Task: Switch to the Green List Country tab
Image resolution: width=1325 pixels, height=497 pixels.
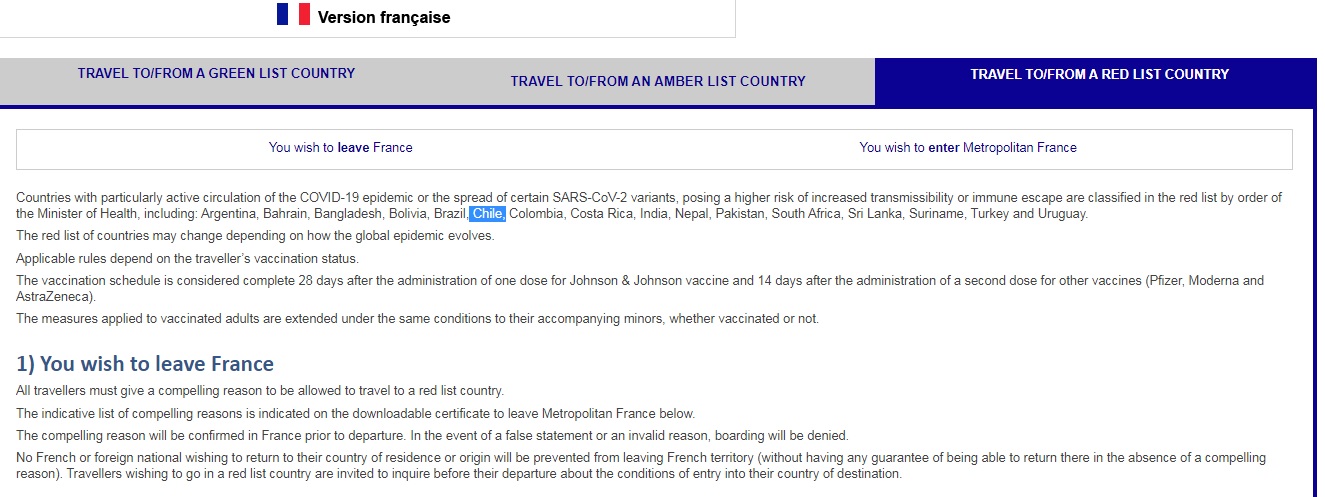Action: (216, 73)
